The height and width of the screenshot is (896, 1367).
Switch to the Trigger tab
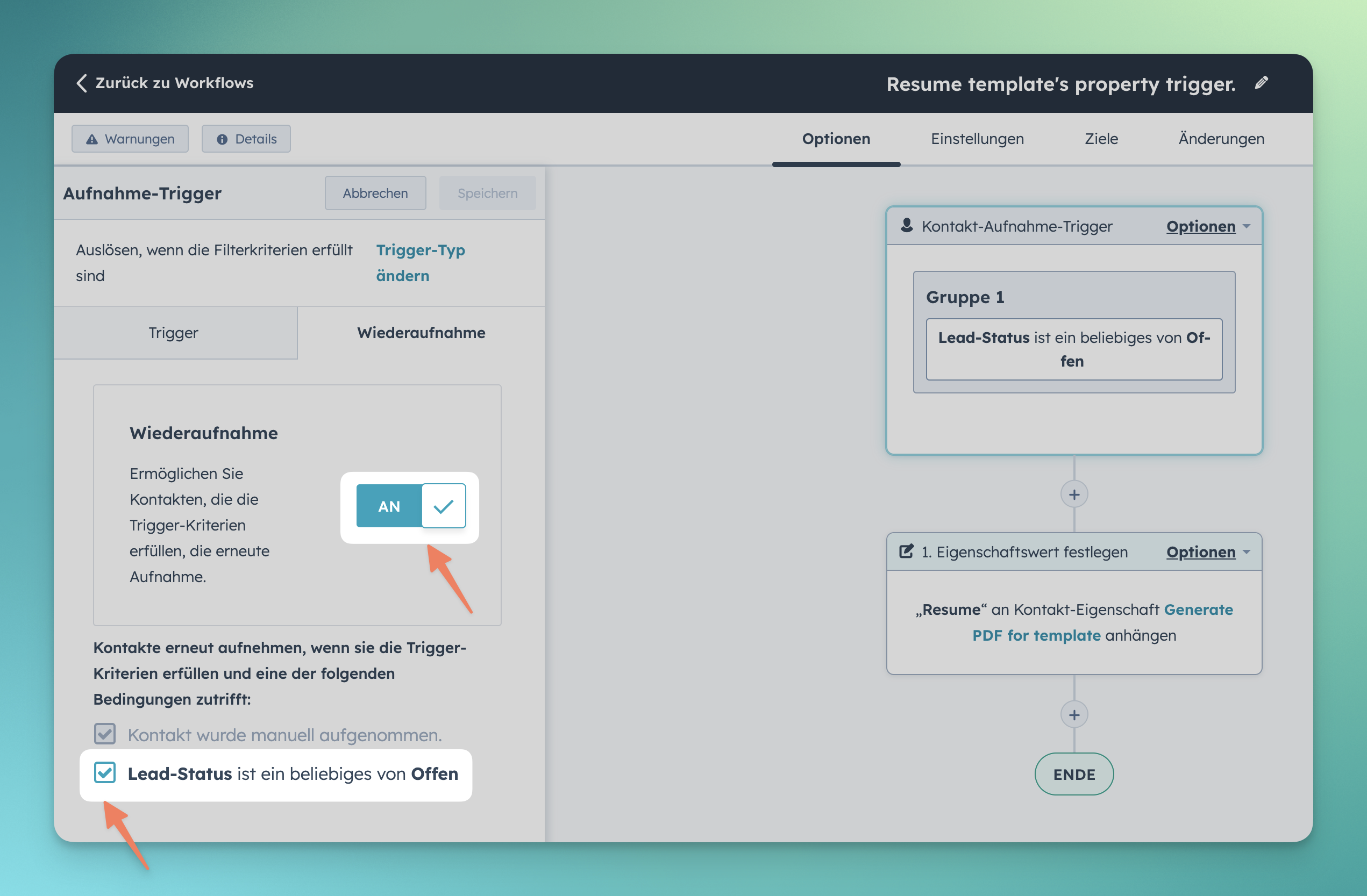[174, 332]
